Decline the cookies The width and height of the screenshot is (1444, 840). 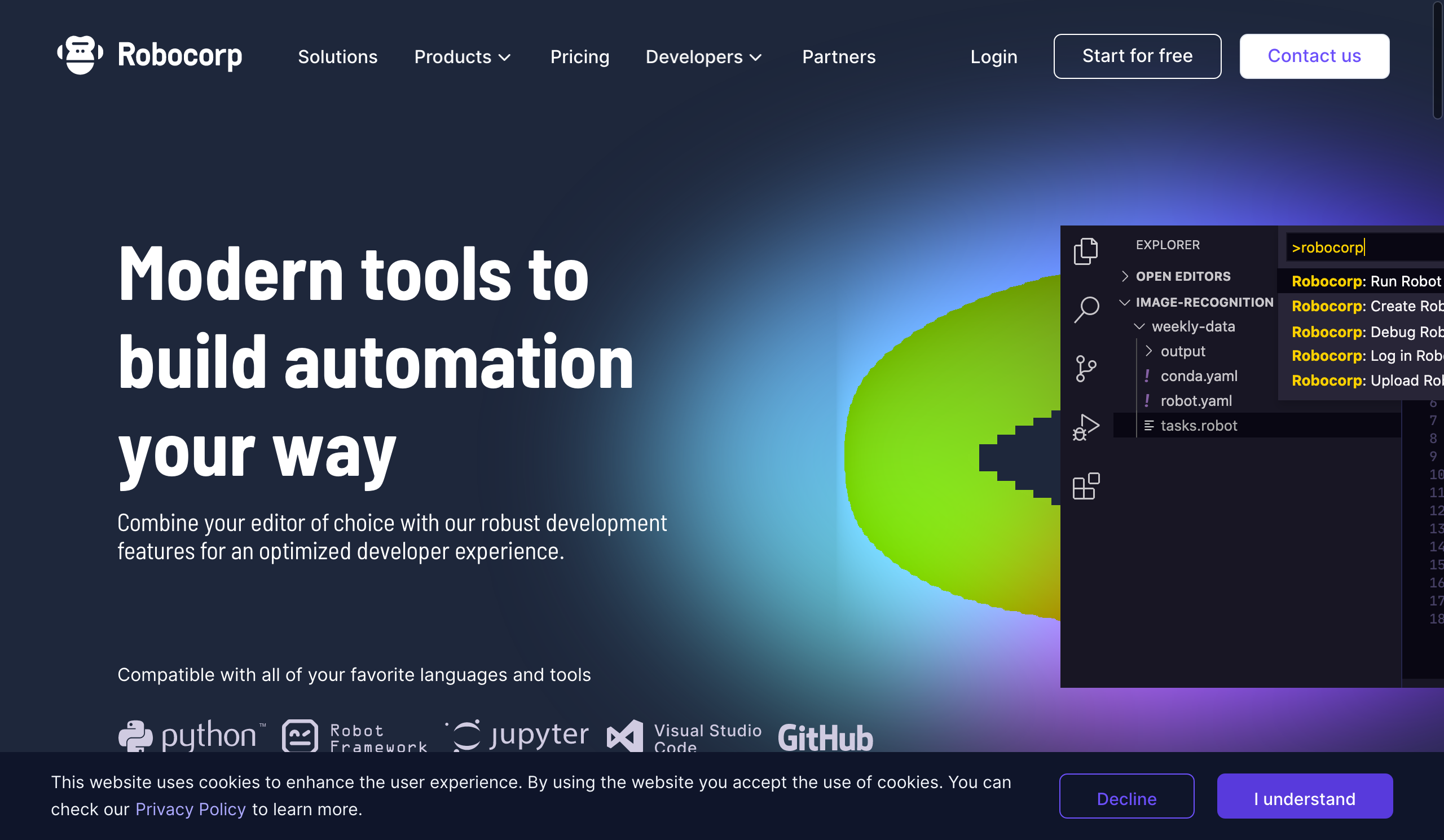pyautogui.click(x=1126, y=796)
